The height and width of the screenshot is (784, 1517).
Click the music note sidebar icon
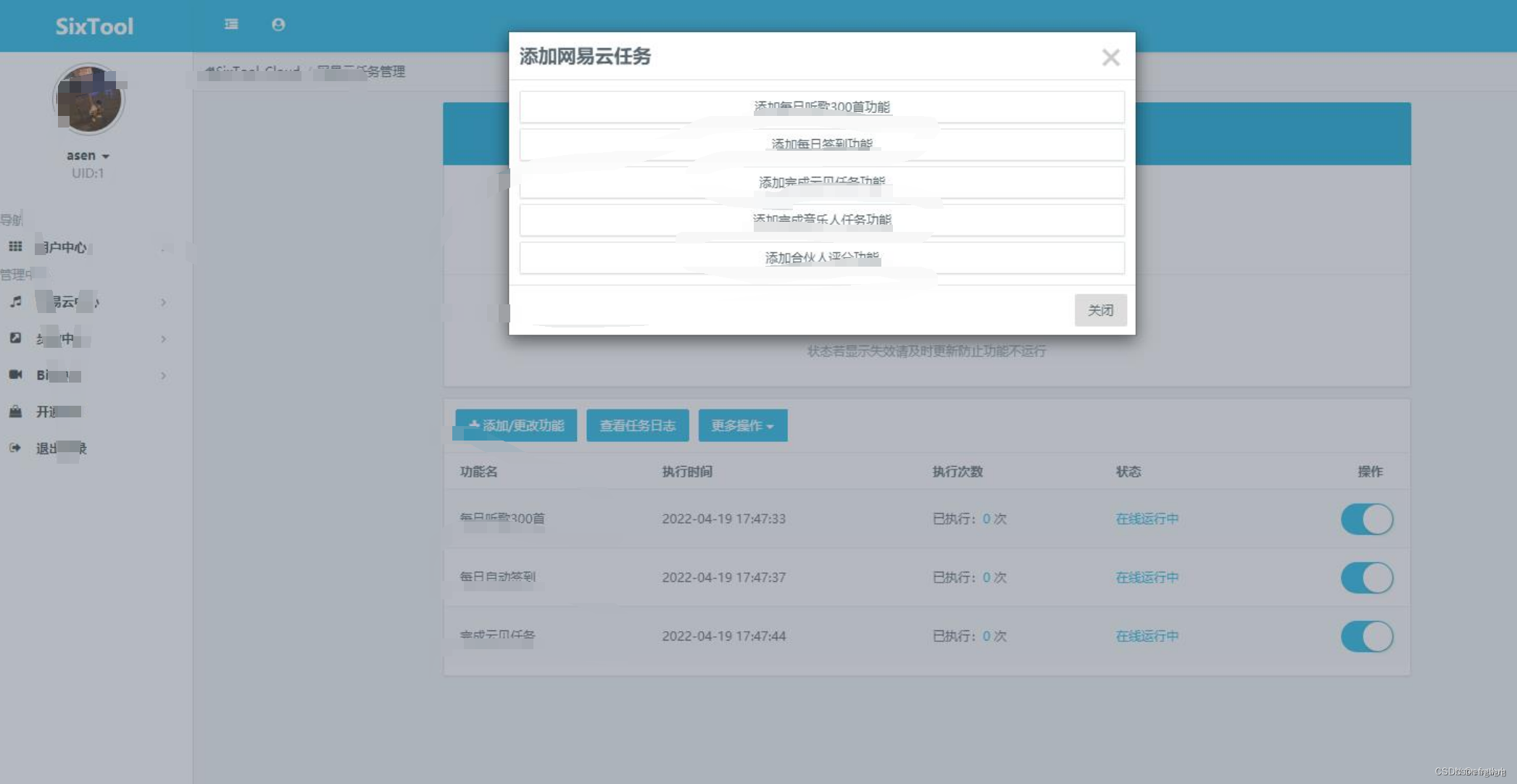tap(15, 301)
